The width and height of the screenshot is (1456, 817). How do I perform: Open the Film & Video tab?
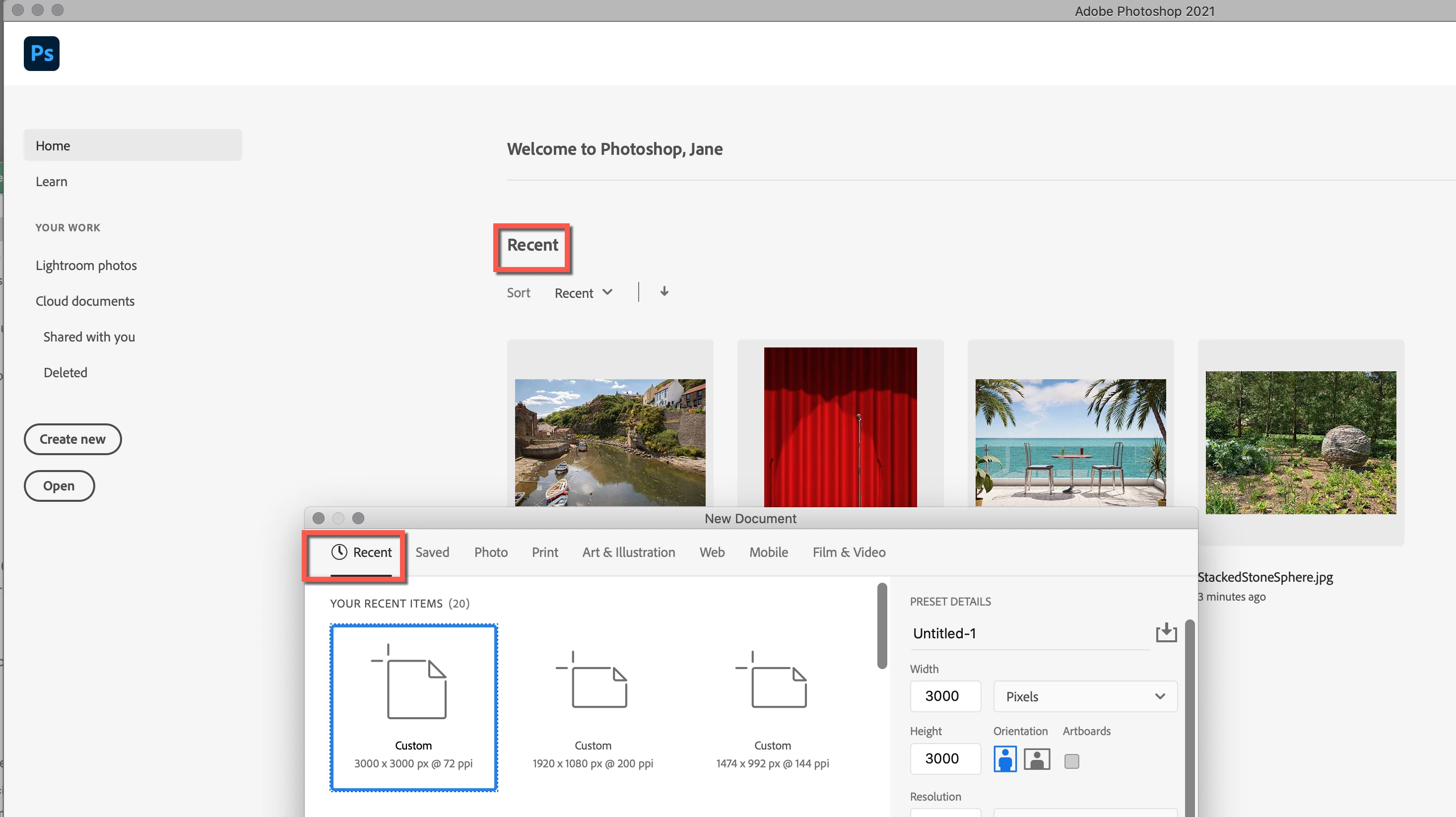pos(849,552)
